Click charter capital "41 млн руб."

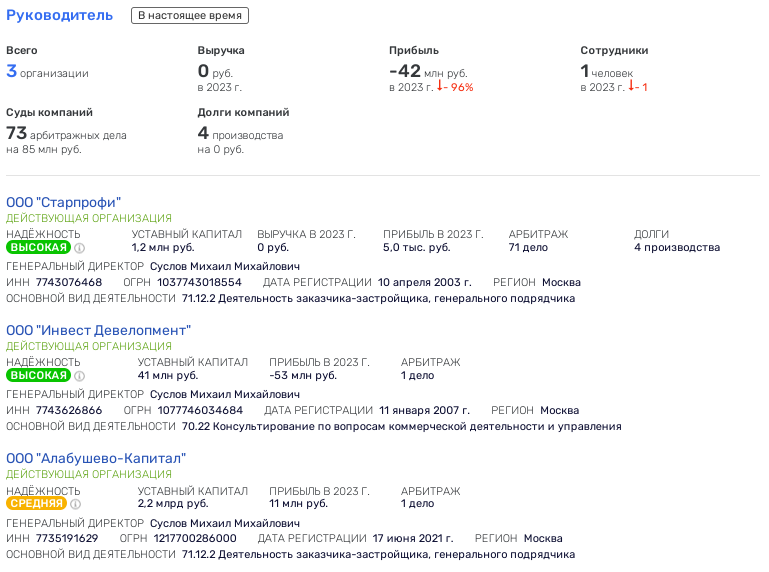coord(168,376)
